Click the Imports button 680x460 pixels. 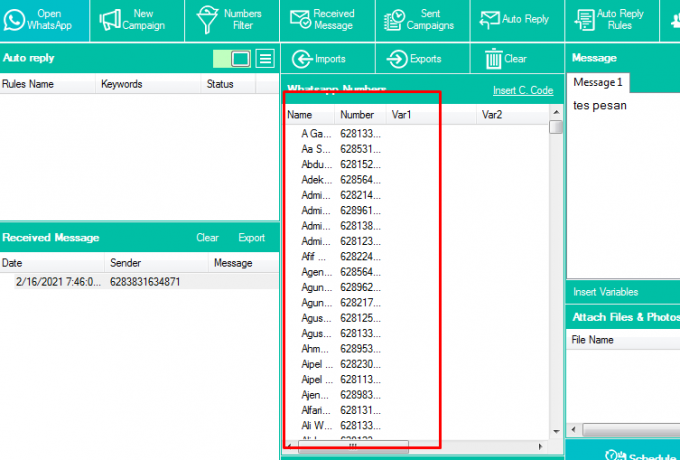tap(326, 59)
